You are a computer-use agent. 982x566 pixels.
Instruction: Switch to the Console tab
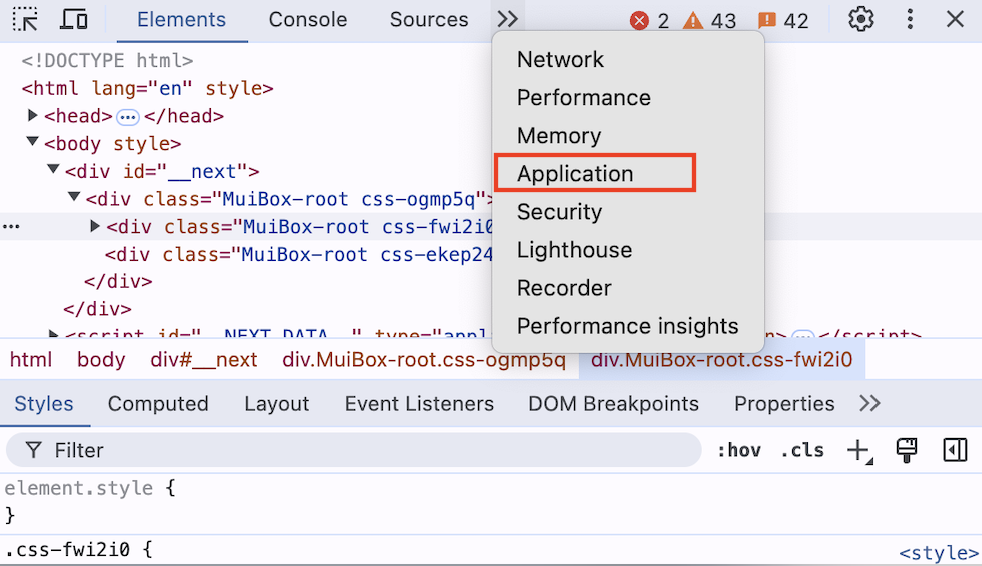point(308,19)
